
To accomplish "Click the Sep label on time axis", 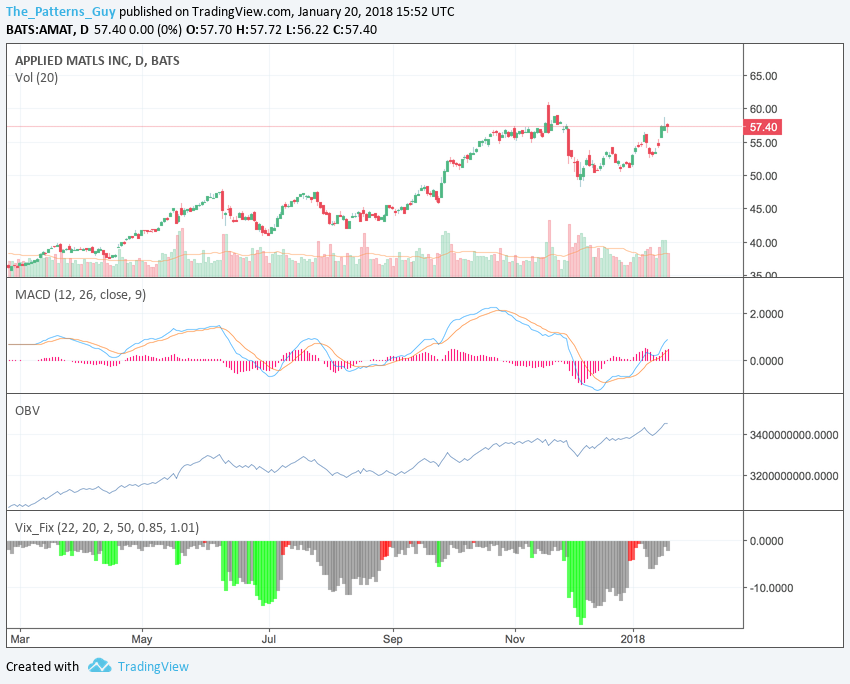I will coord(392,639).
